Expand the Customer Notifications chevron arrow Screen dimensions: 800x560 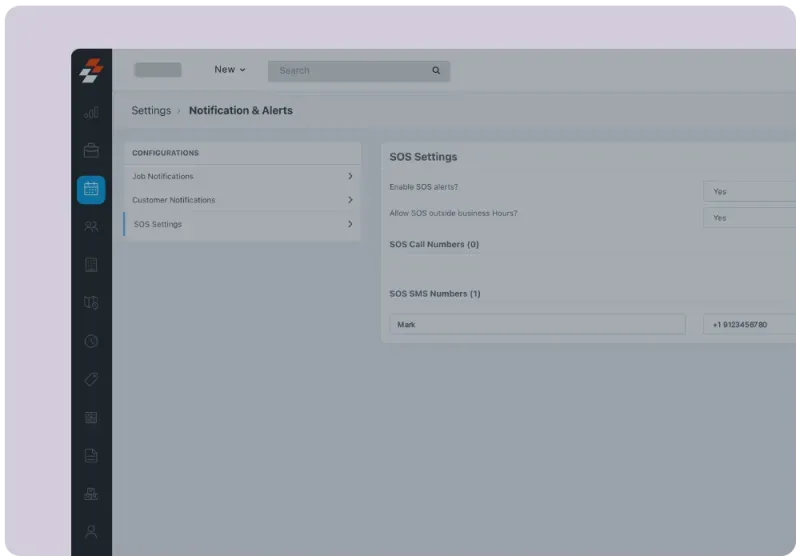point(350,200)
